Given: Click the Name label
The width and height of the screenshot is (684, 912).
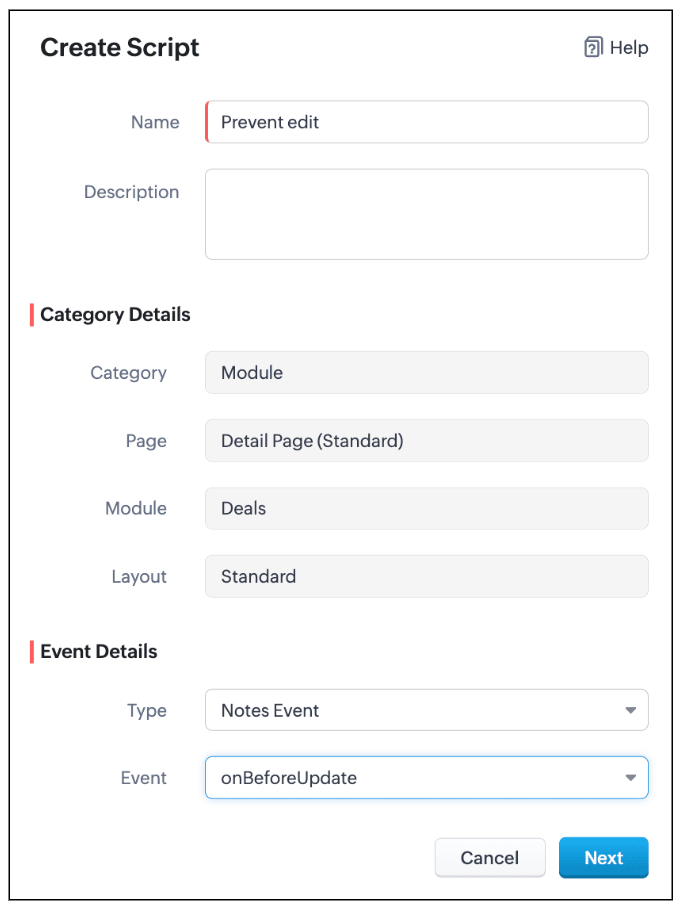Looking at the screenshot, I should click(155, 122).
